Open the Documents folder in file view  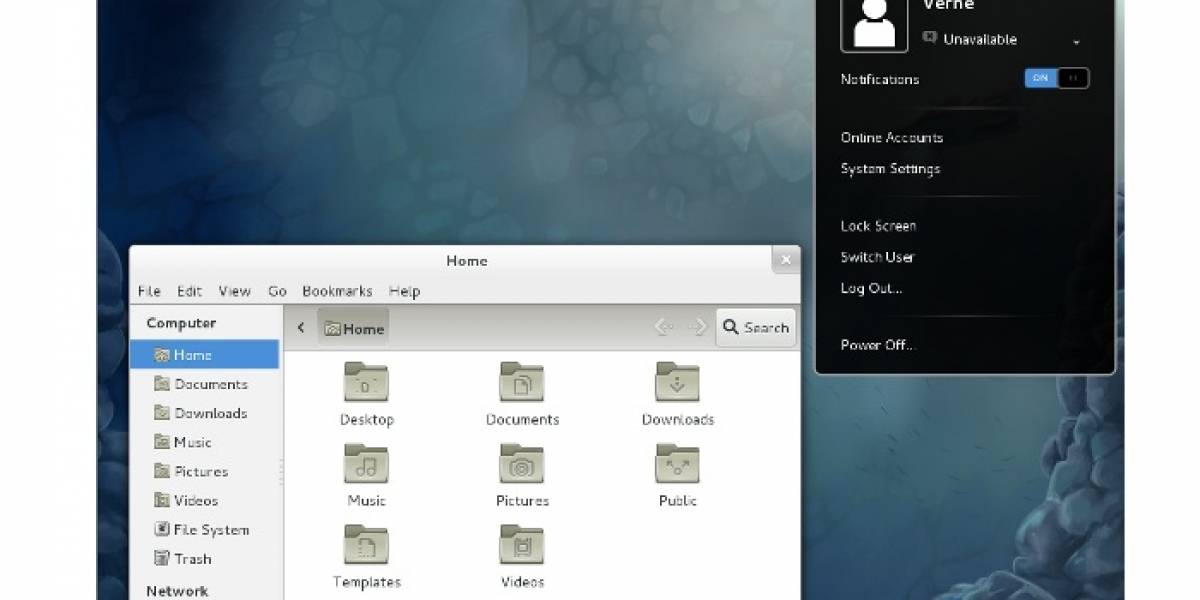(x=522, y=383)
